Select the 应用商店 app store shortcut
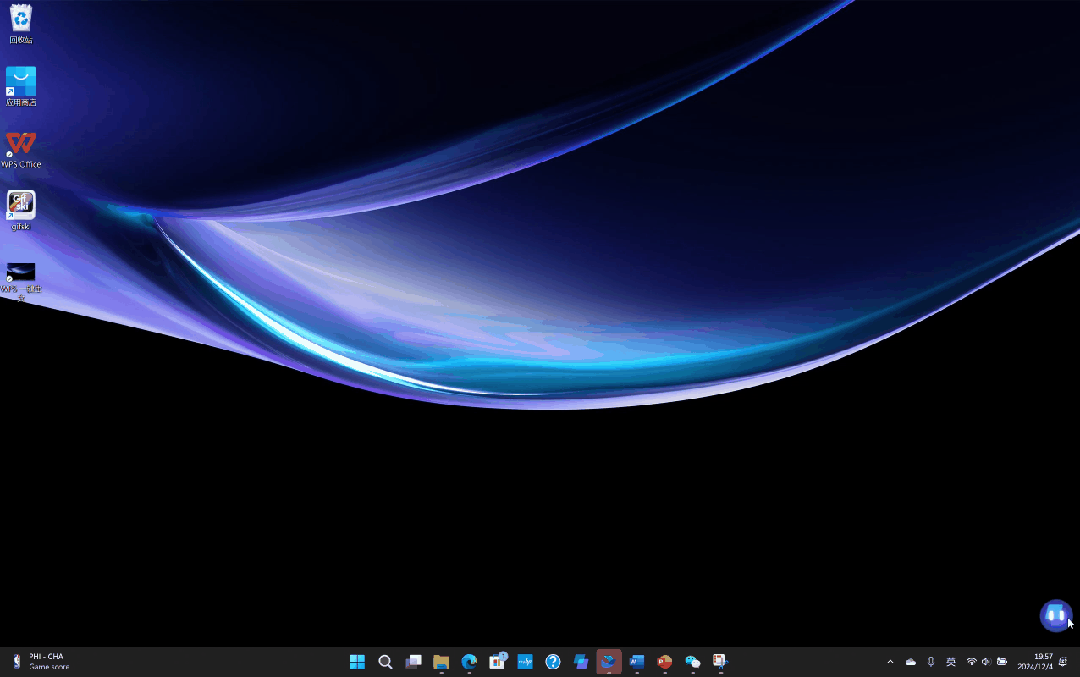1080x677 pixels. pyautogui.click(x=21, y=86)
